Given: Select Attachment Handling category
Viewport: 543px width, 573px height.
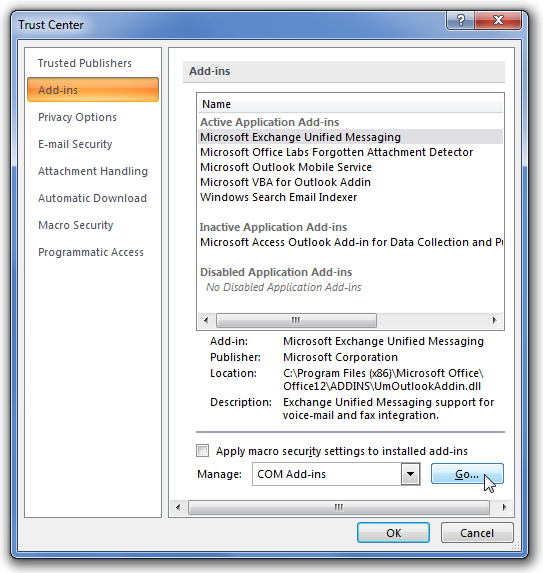Looking at the screenshot, I should (x=93, y=171).
